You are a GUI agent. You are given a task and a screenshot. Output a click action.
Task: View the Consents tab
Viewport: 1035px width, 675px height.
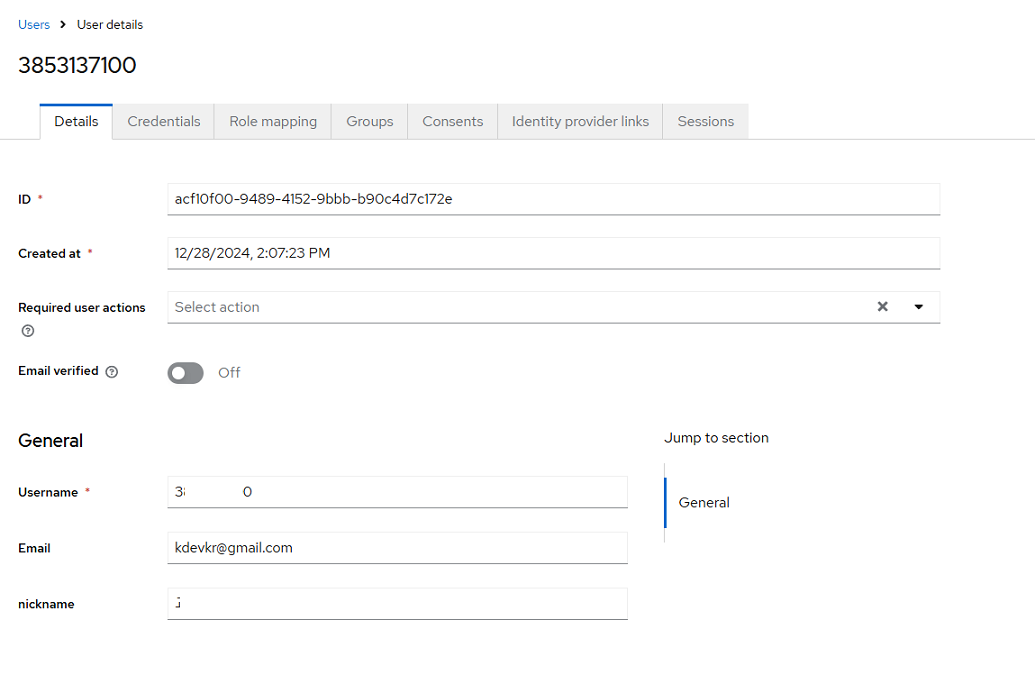point(453,121)
